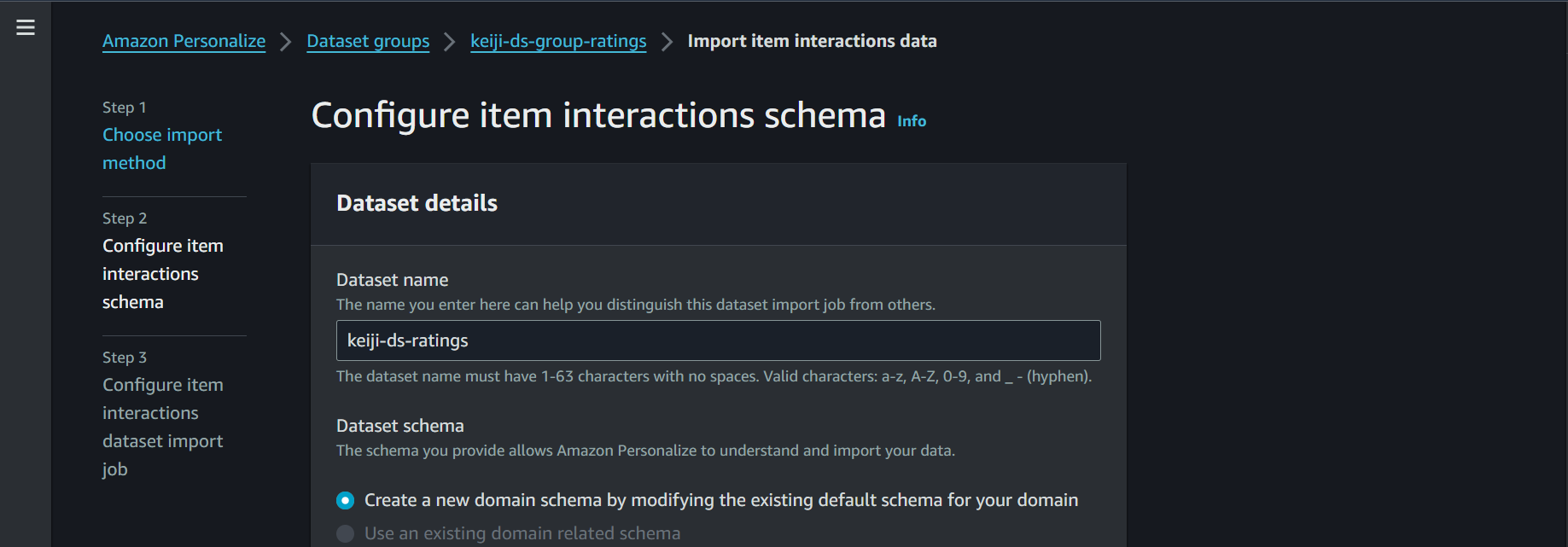This screenshot has width=1568, height=547.
Task: Choose the Use an existing domain related schema radio button
Action: coord(346,533)
